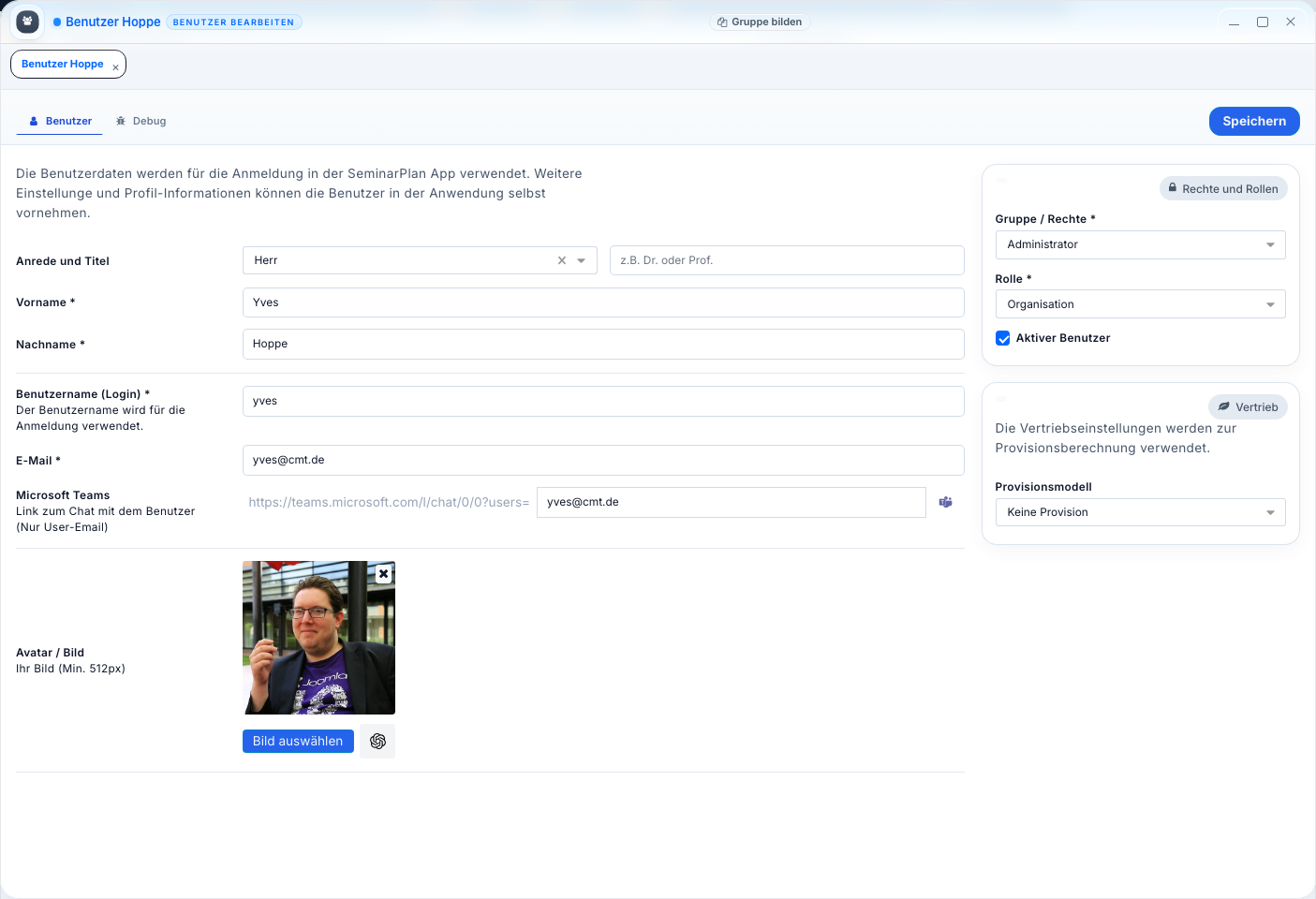The height and width of the screenshot is (899, 1316).
Task: Select the Benutzer tab
Action: point(60,122)
